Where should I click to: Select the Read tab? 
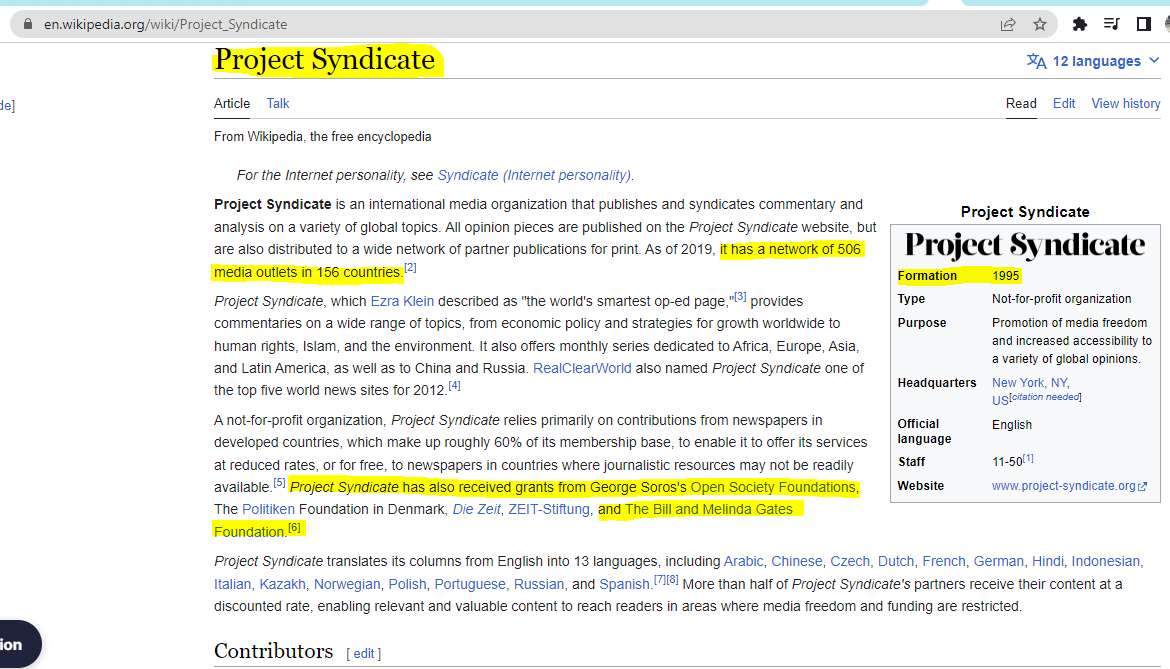click(x=1021, y=104)
